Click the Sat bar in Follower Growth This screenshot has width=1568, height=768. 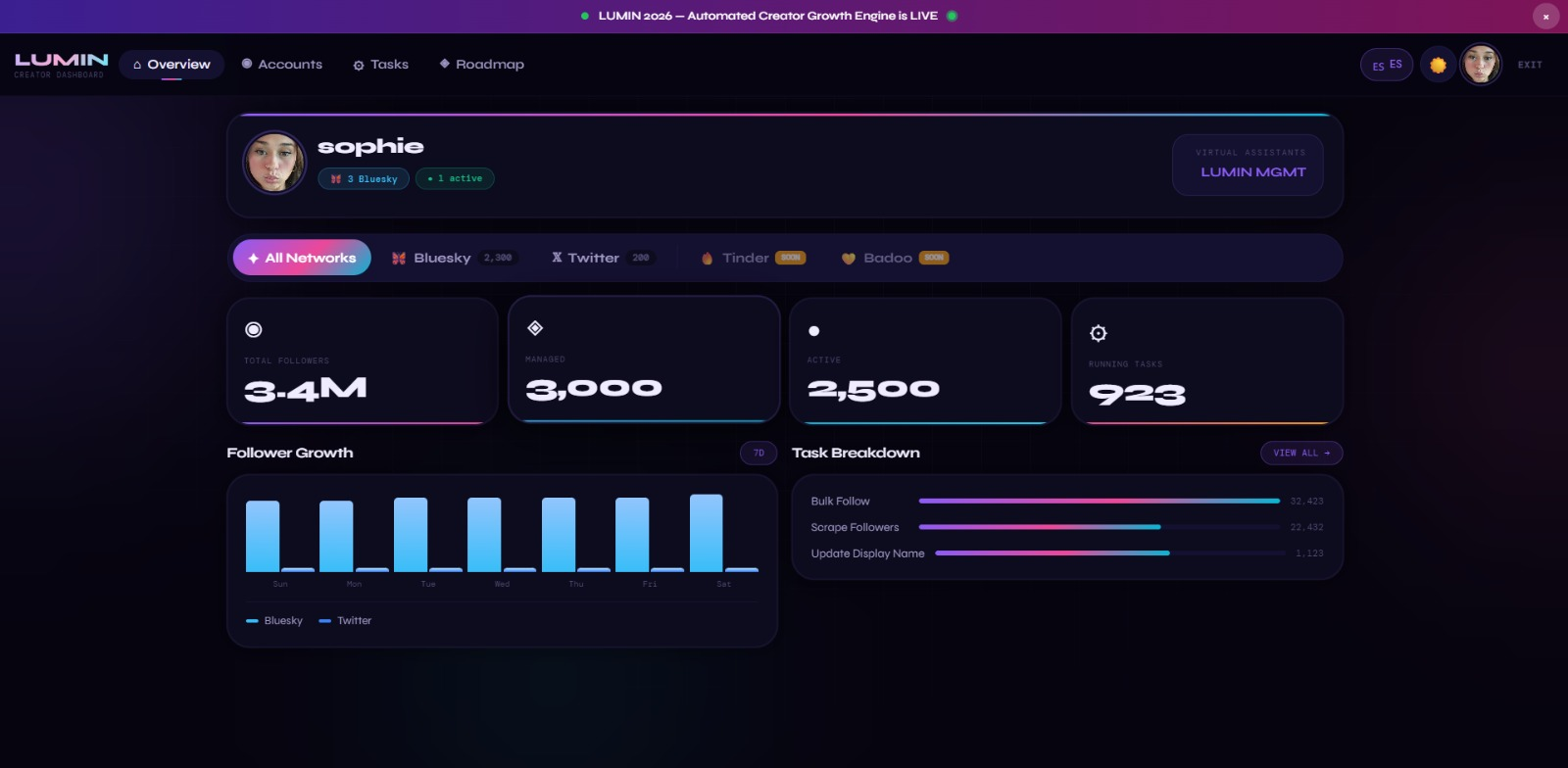click(707, 533)
